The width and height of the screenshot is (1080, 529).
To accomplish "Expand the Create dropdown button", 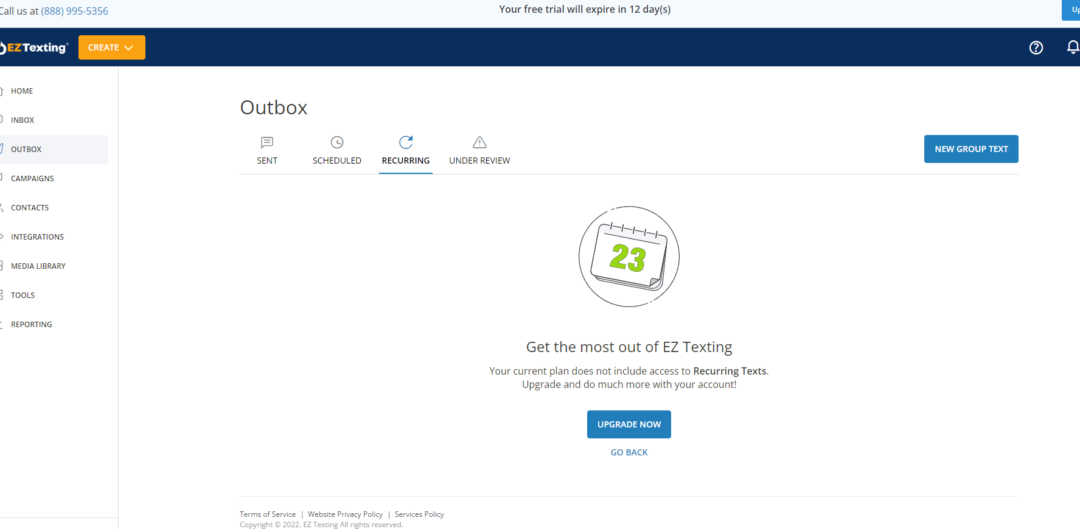I will pyautogui.click(x=111, y=48).
